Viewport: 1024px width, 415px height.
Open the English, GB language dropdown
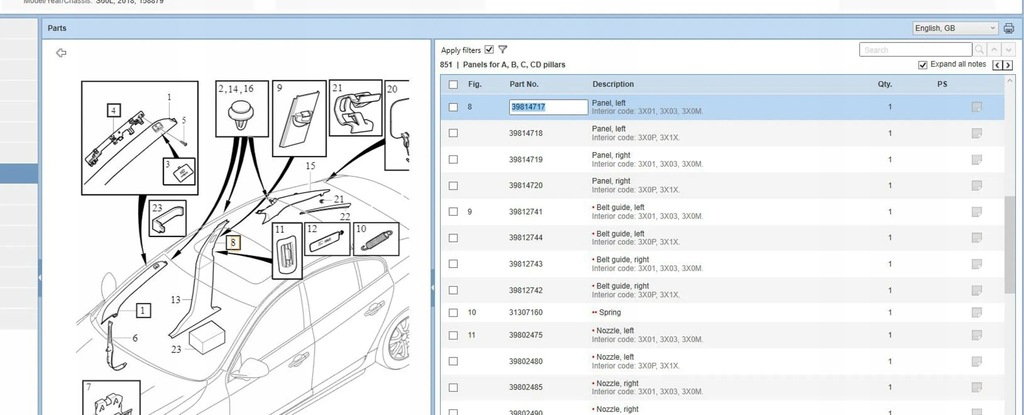tap(955, 28)
